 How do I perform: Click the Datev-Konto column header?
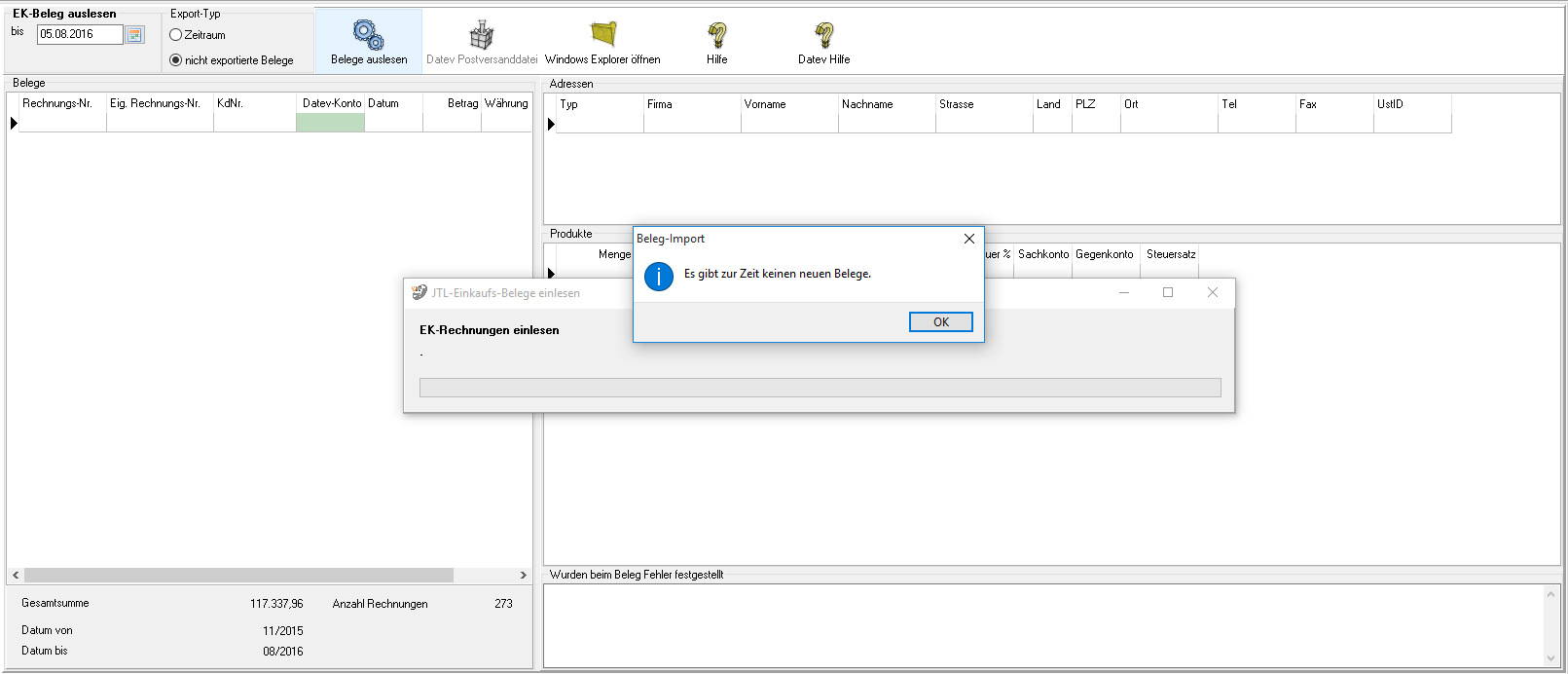[331, 103]
